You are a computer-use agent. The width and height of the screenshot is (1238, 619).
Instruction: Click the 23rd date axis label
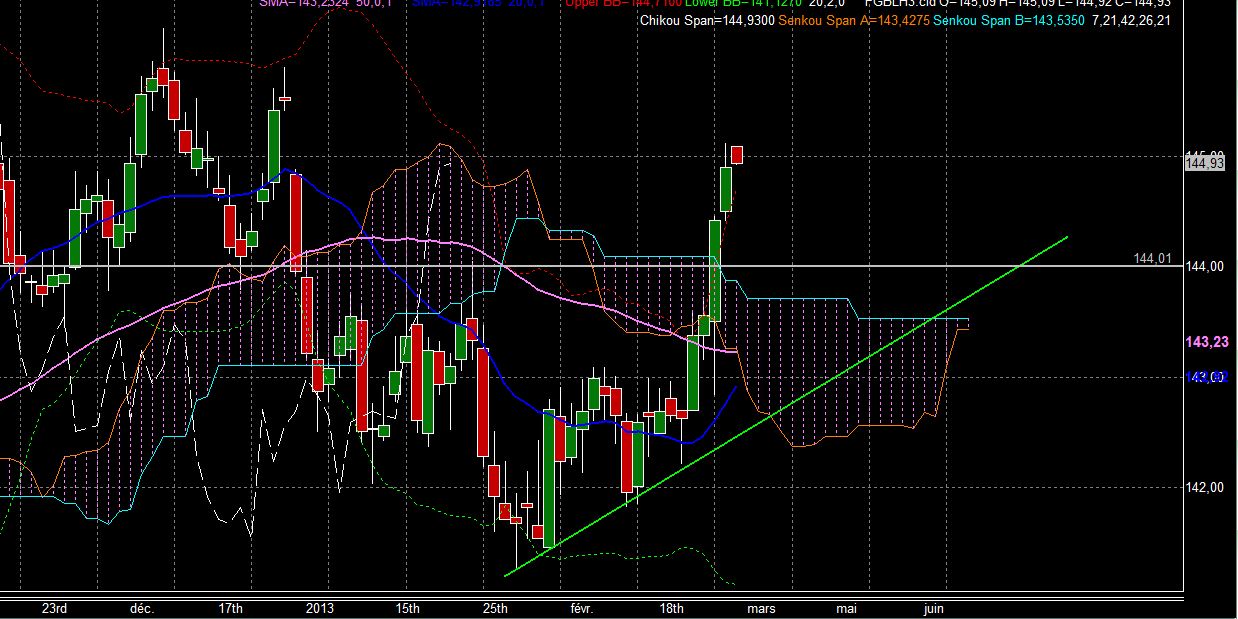(55, 608)
